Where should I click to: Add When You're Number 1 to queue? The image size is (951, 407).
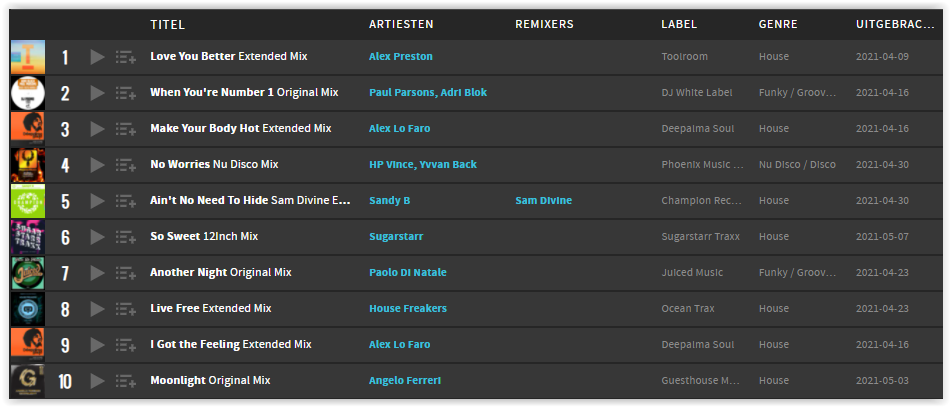pos(126,93)
